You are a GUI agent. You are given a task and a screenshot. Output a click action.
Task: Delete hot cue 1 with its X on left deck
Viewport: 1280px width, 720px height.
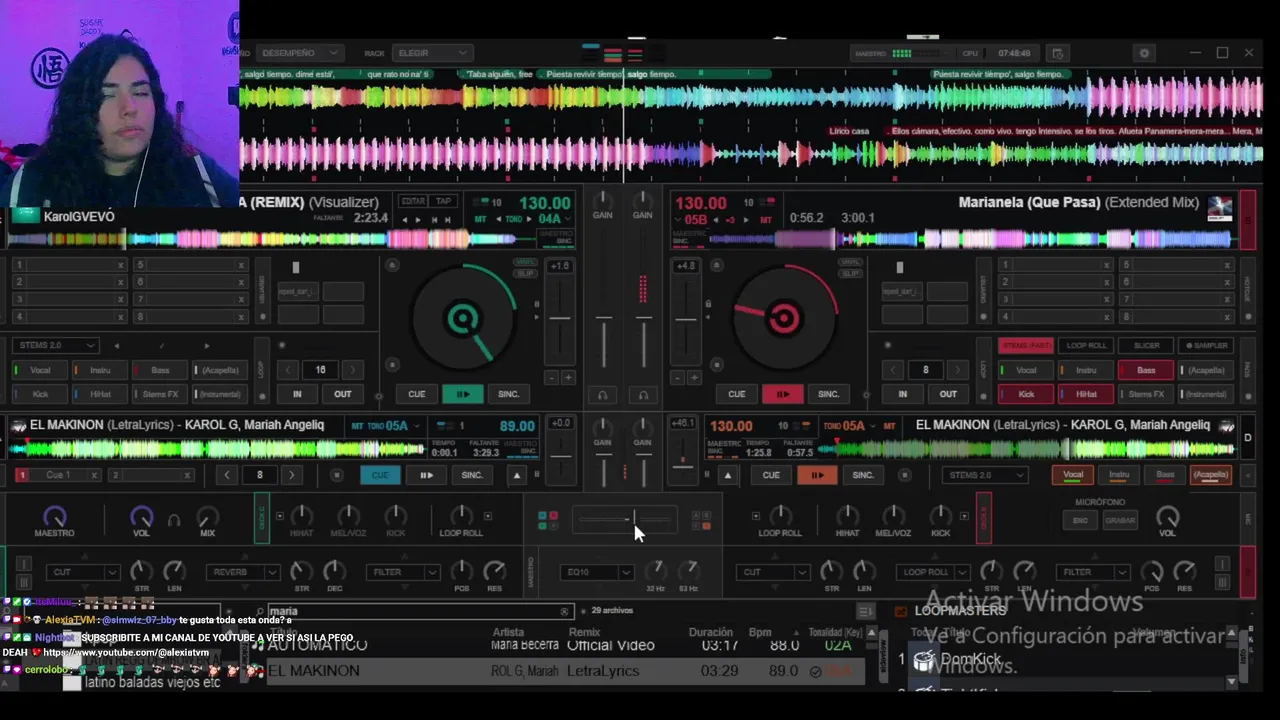(x=120, y=265)
